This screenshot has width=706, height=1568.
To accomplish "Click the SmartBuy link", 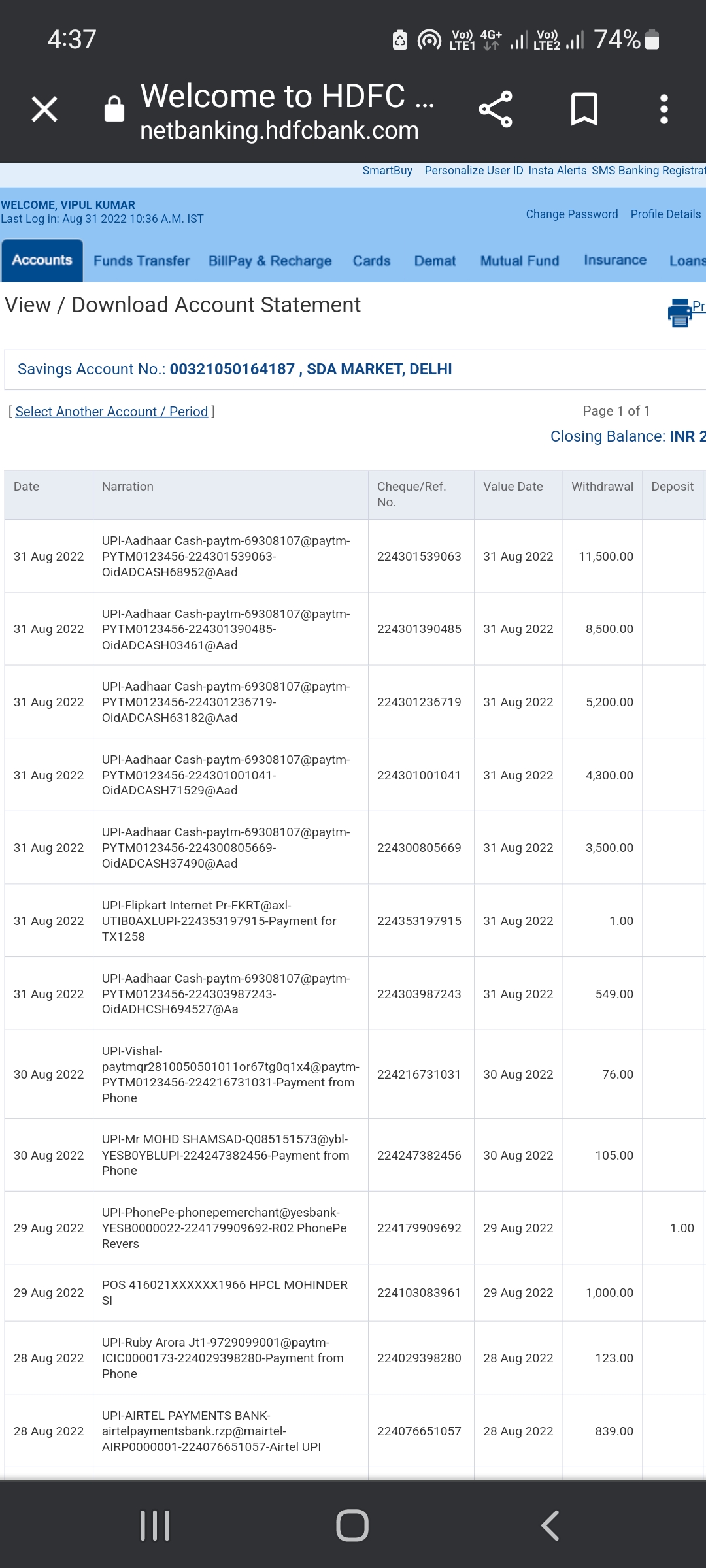I will (x=388, y=171).
